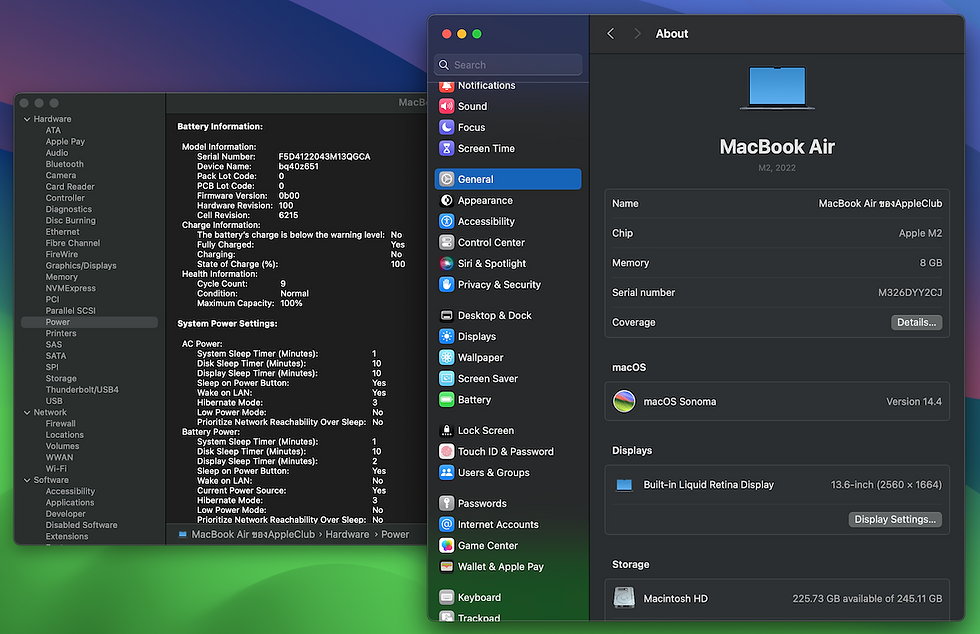Select Applications in System Information sidebar
The width and height of the screenshot is (980, 634).
tap(69, 503)
